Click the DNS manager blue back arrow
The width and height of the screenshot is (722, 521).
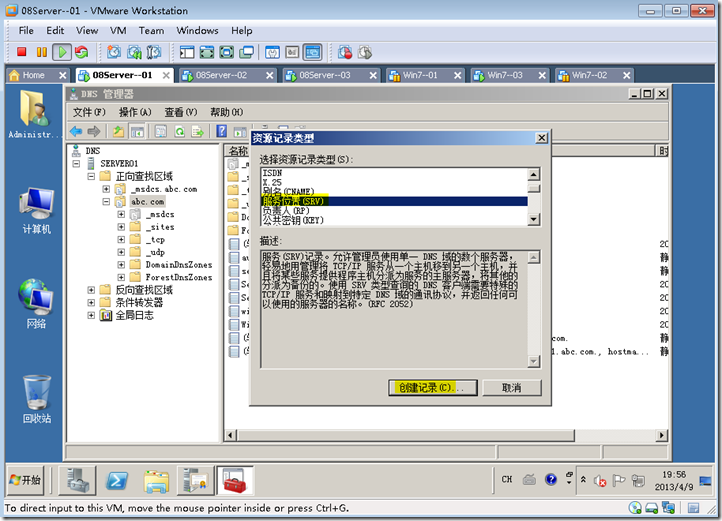click(x=76, y=132)
